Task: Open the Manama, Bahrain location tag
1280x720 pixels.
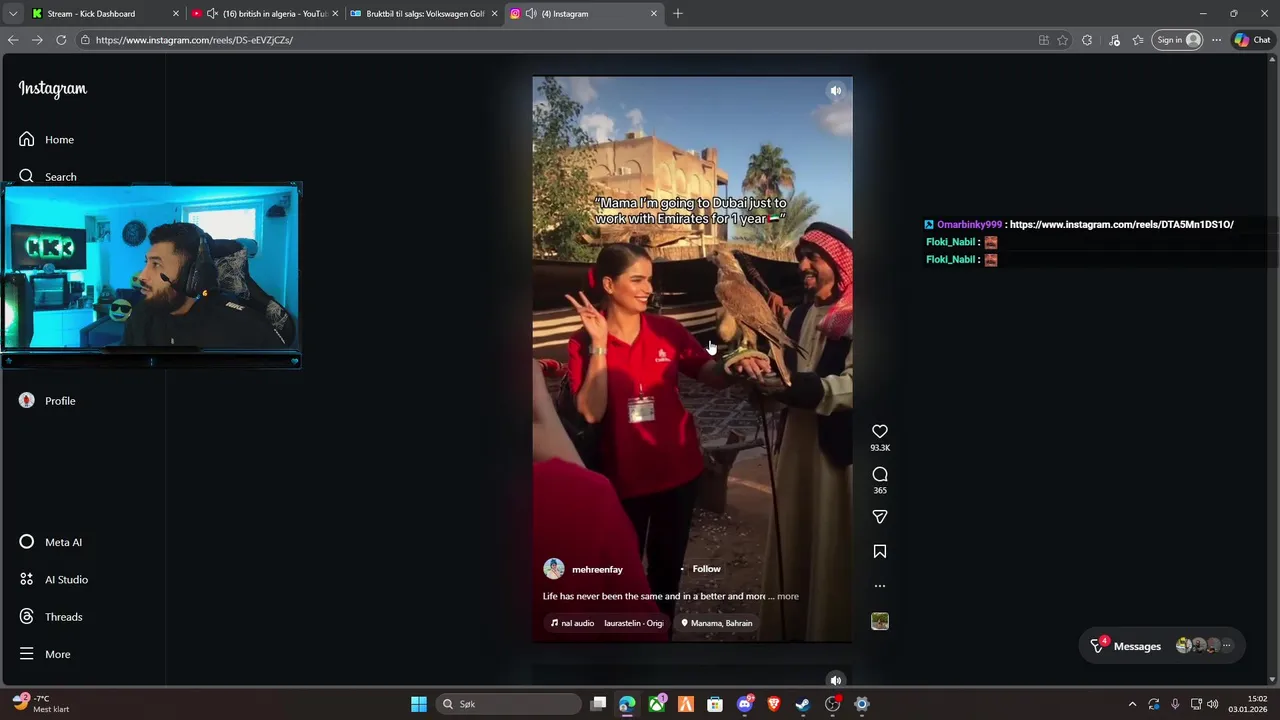Action: 716,623
